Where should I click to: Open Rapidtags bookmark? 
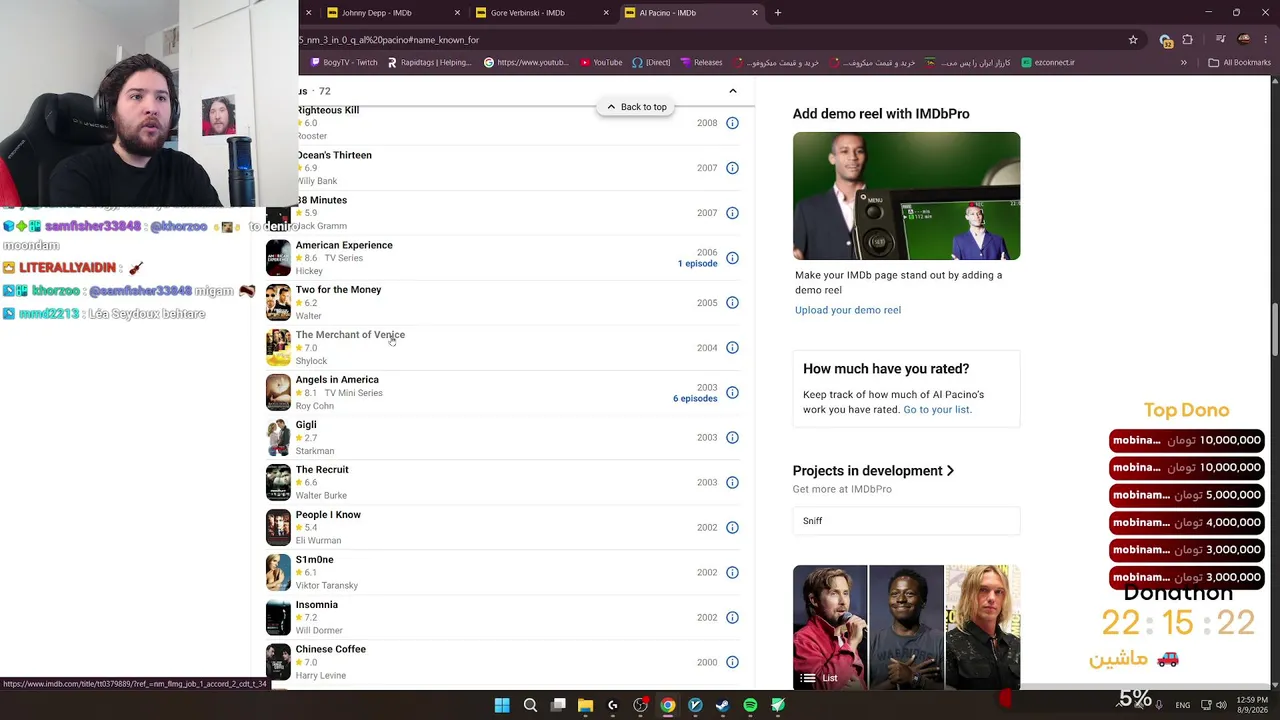(428, 62)
